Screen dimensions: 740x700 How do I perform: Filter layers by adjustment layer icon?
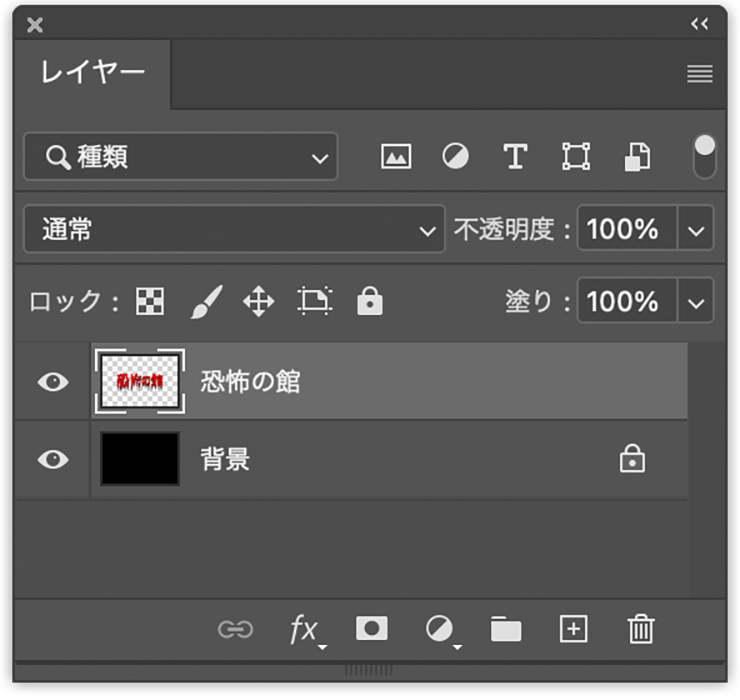pos(455,157)
